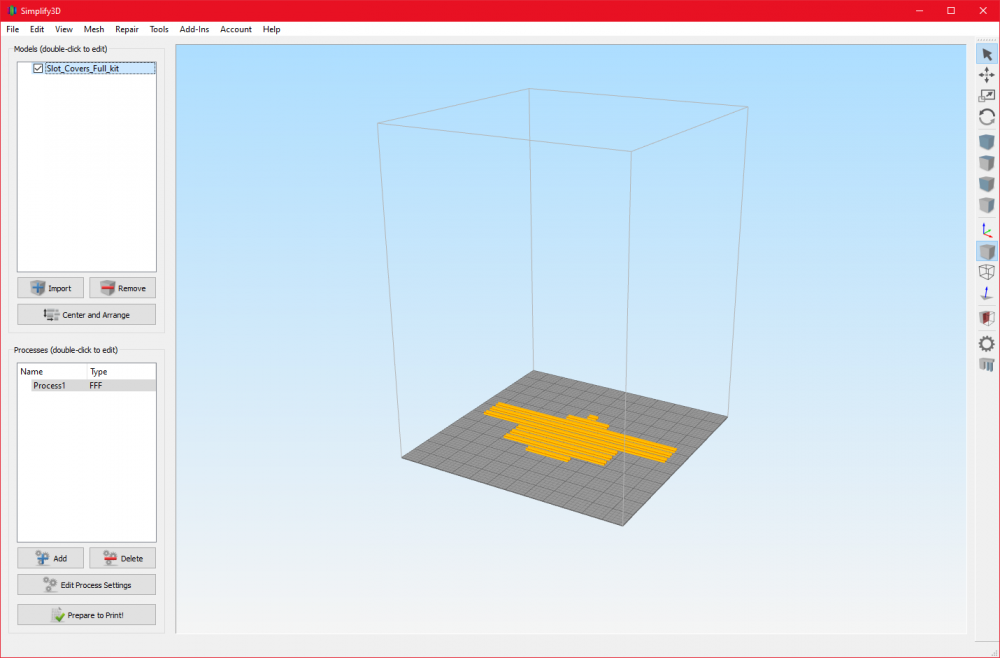This screenshot has width=1000, height=658.
Task: Click the FFF type cell of Process1
Action: (96, 385)
